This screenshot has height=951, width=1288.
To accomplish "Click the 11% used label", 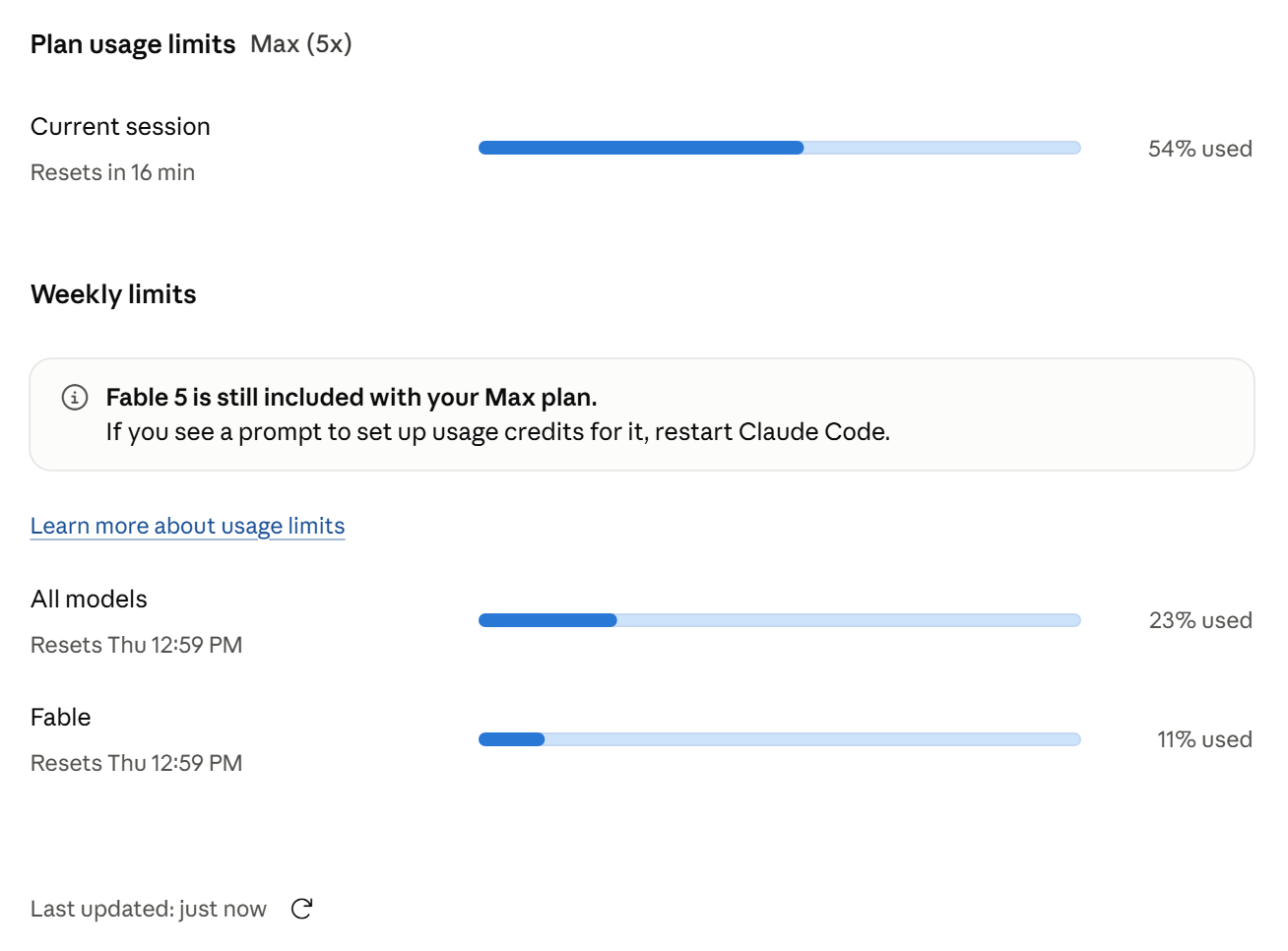I will [x=1204, y=739].
